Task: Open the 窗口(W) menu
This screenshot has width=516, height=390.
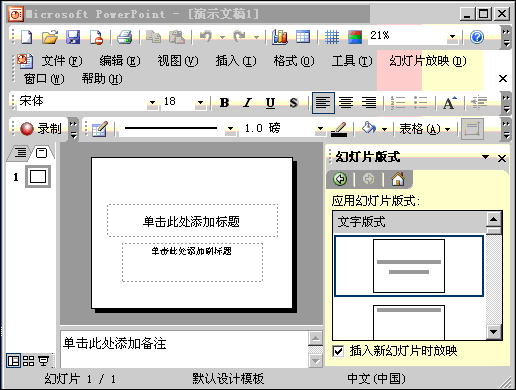Action: click(44, 79)
